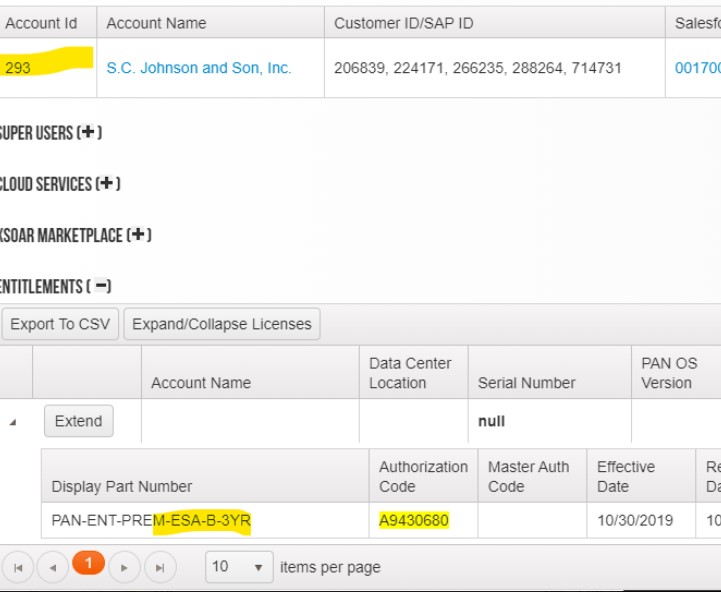Sort by Data Center Location column header
Image resolution: width=721 pixels, height=592 pixels.
(x=410, y=373)
